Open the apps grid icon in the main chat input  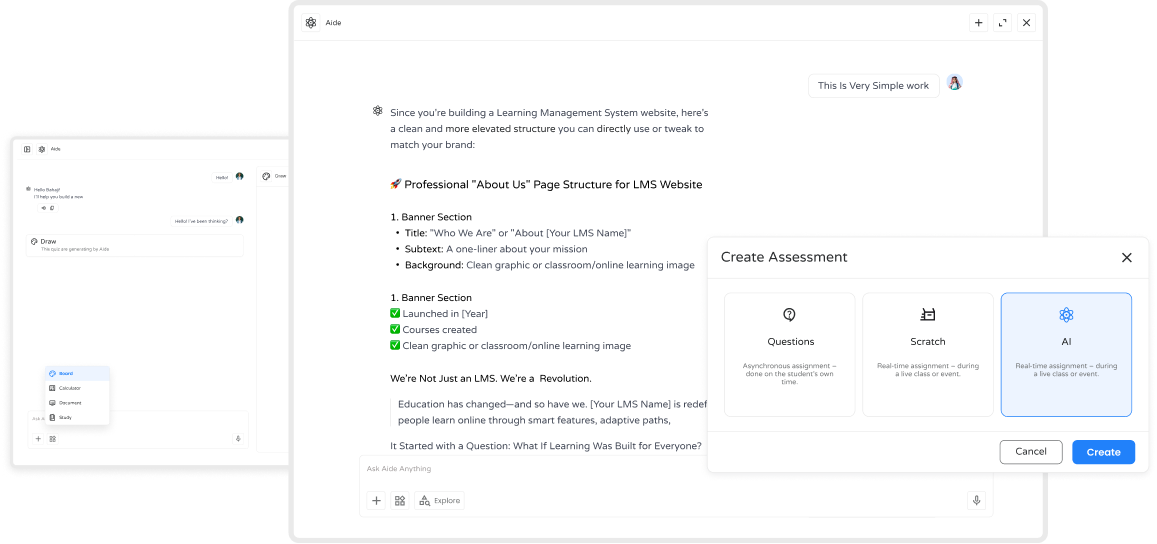point(400,500)
